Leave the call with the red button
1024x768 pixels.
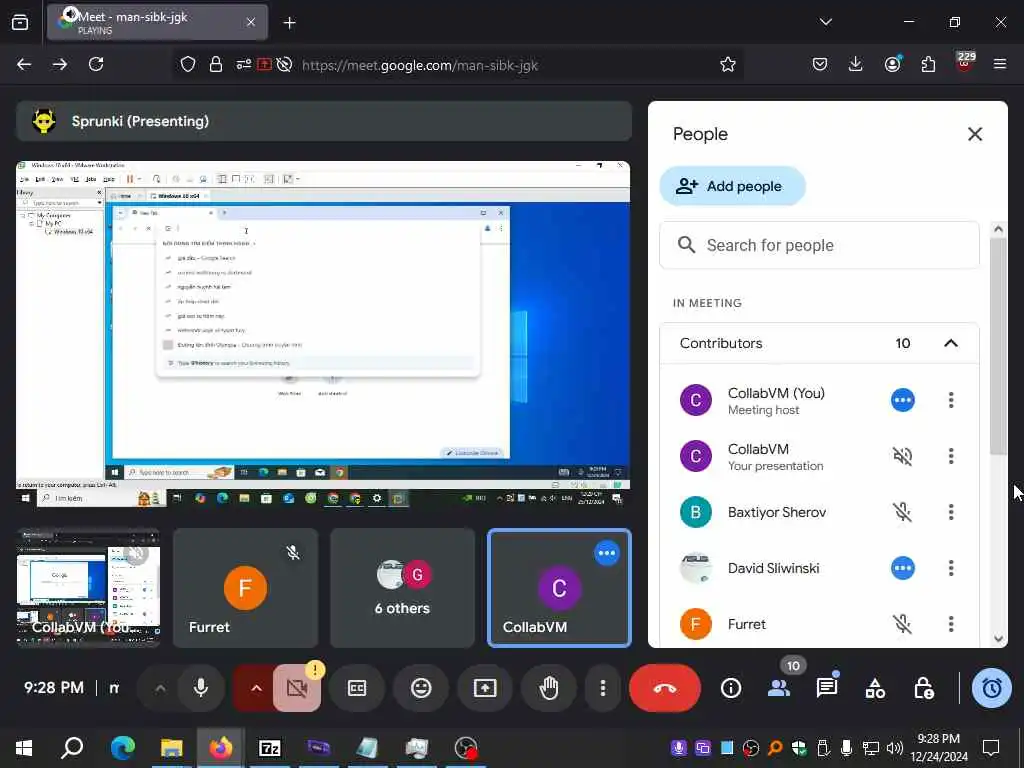[x=665, y=688]
